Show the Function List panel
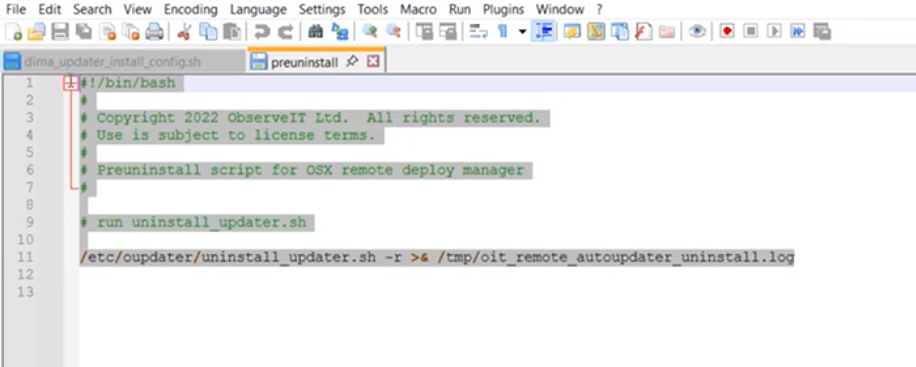 coord(643,32)
